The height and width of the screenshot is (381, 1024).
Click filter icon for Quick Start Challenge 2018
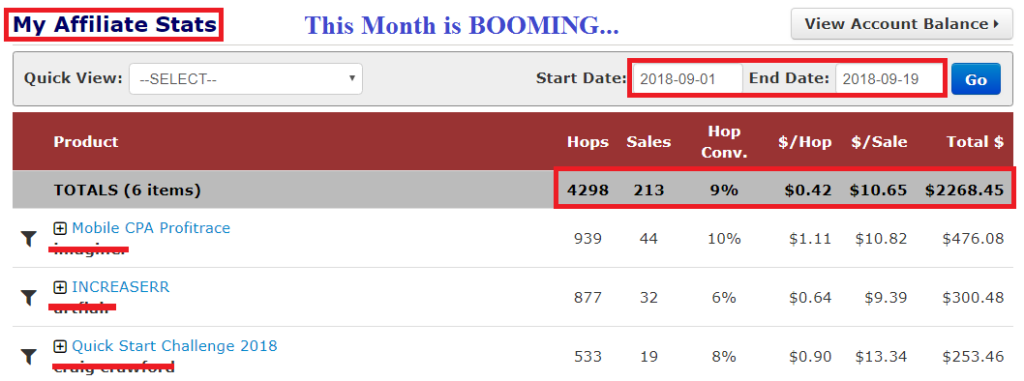pos(28,356)
